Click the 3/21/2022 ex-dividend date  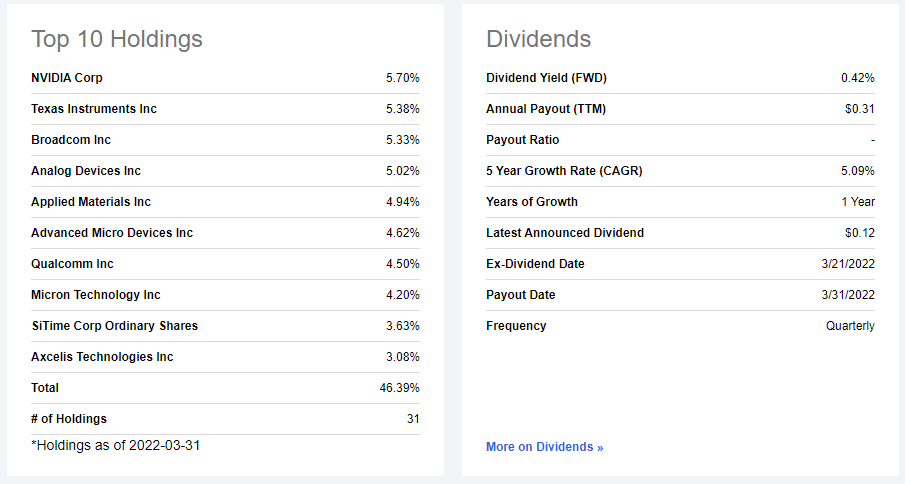point(848,264)
